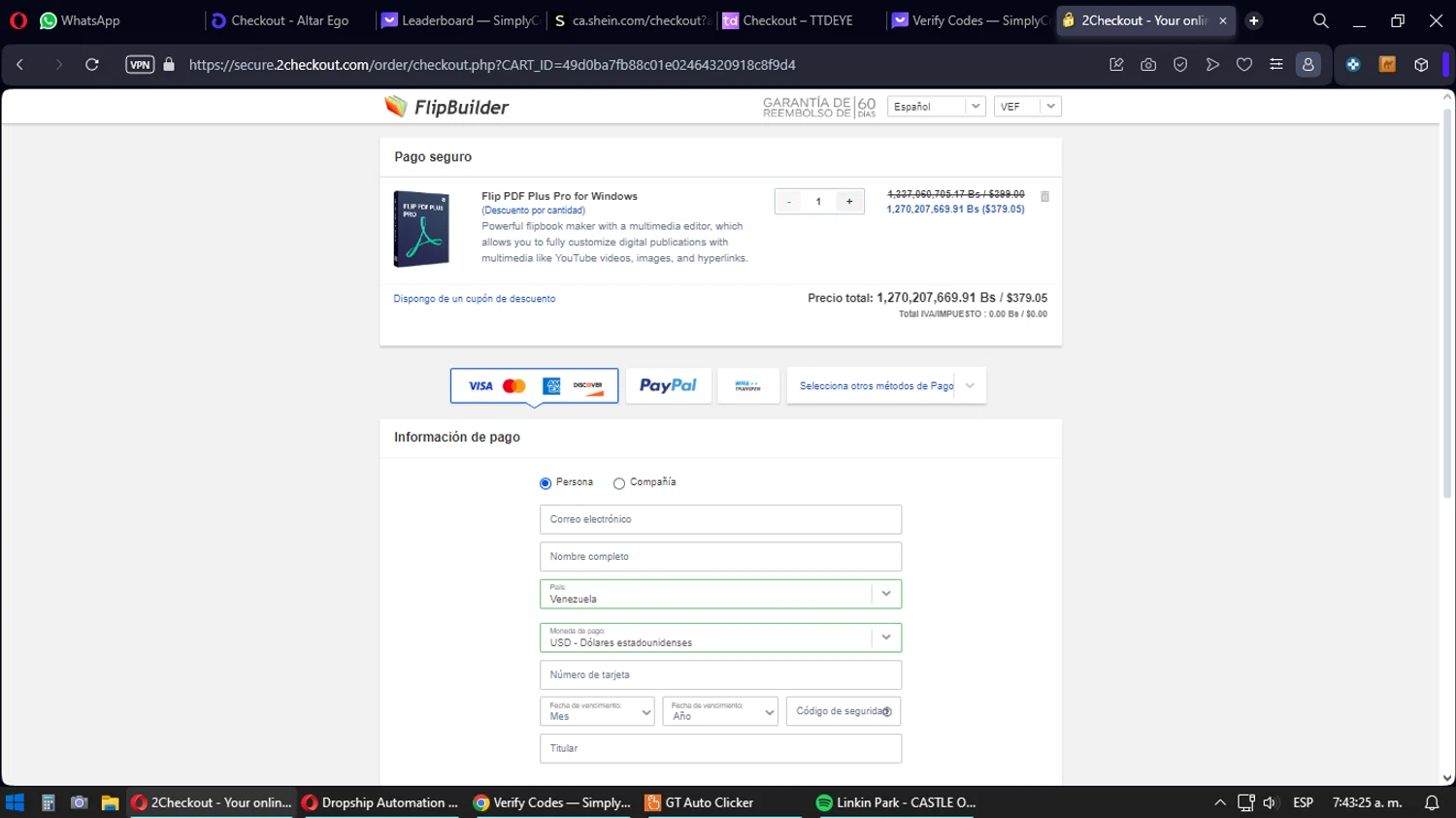Open the easy setup sliders icon
This screenshot has height=818, width=1456.
tap(1276, 65)
